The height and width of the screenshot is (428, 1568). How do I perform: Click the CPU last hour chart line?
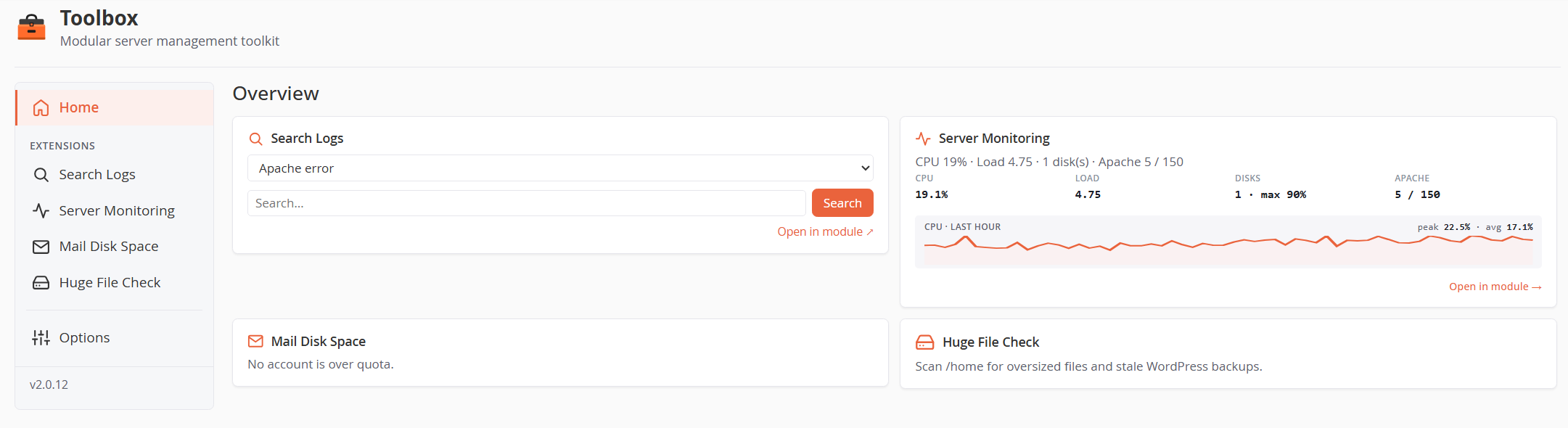coord(1228,243)
